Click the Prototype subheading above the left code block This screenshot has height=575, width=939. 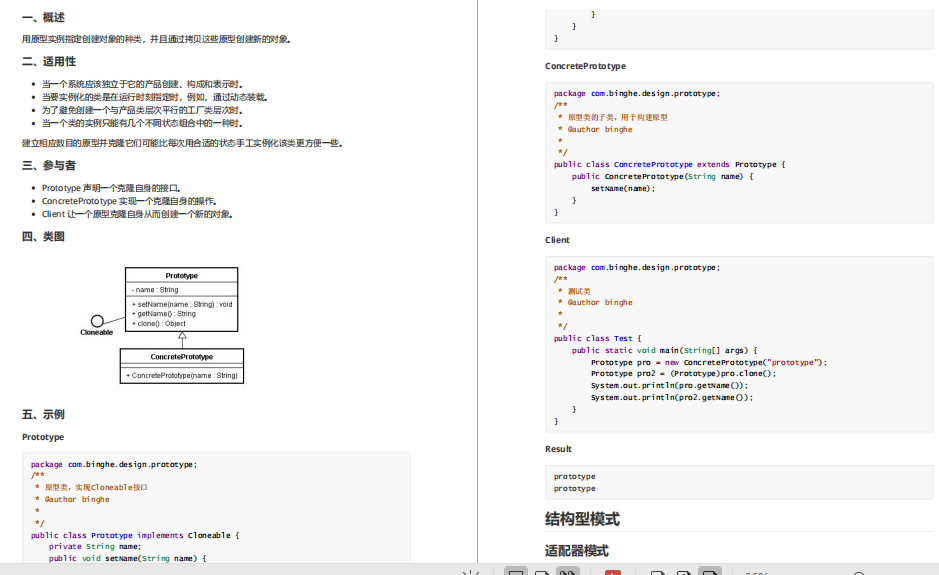coord(43,437)
